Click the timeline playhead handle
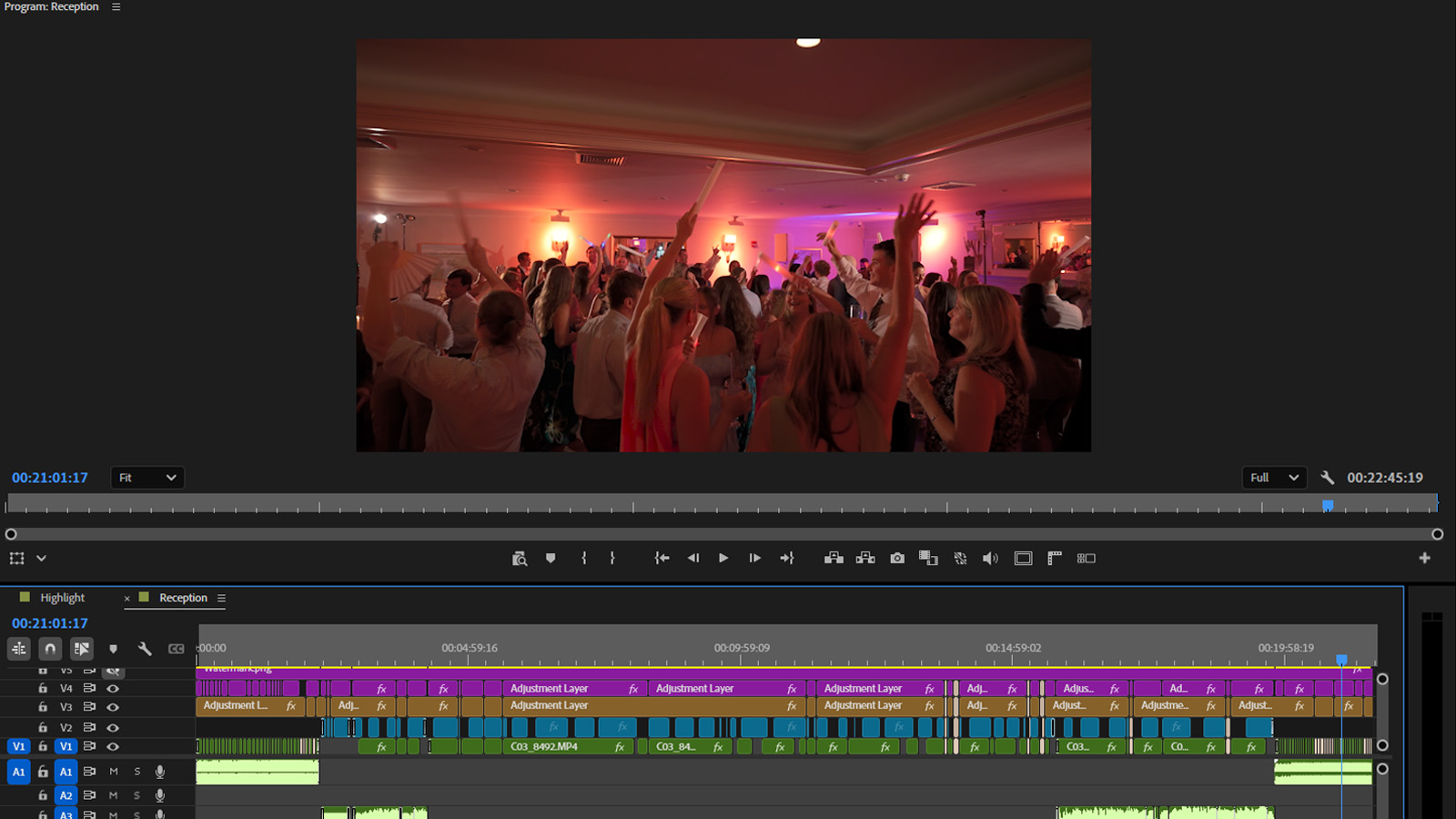This screenshot has width=1456, height=819. click(x=1341, y=660)
